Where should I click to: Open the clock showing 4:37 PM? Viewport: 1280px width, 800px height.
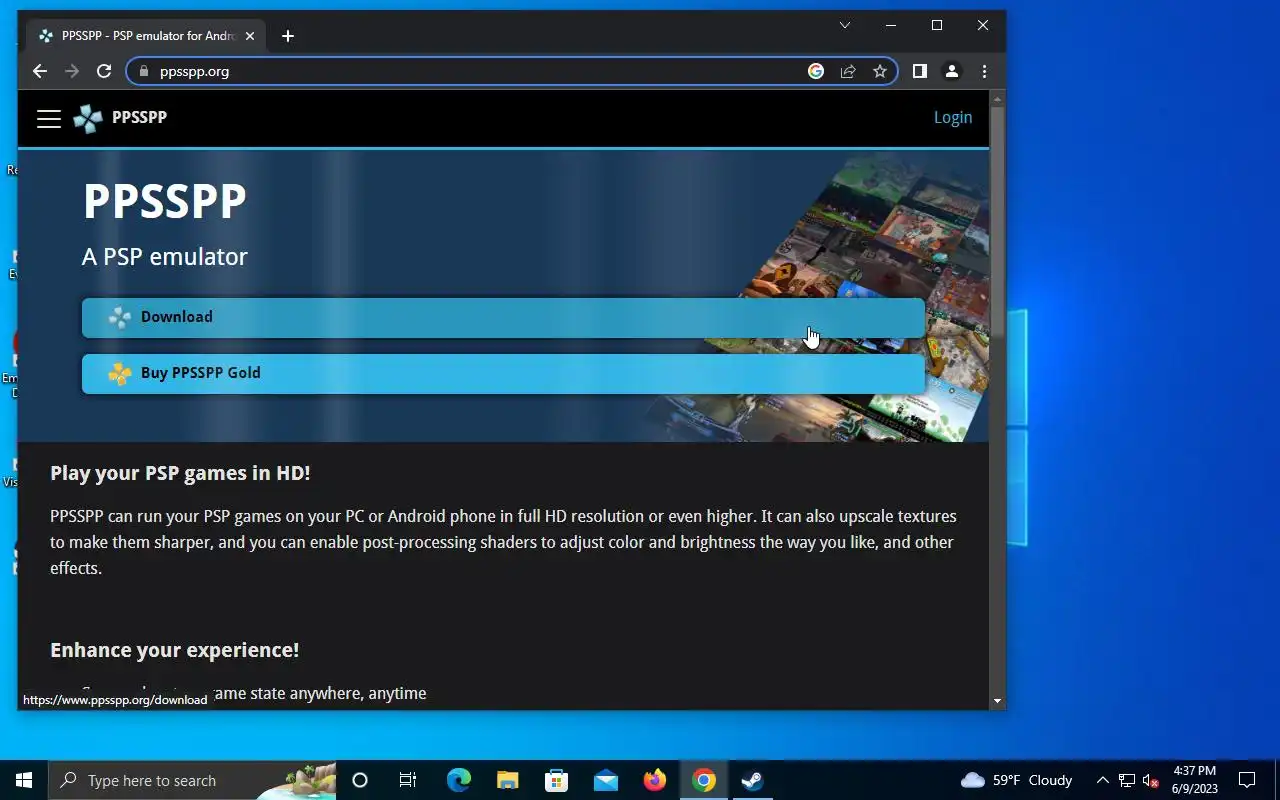[1195, 780]
